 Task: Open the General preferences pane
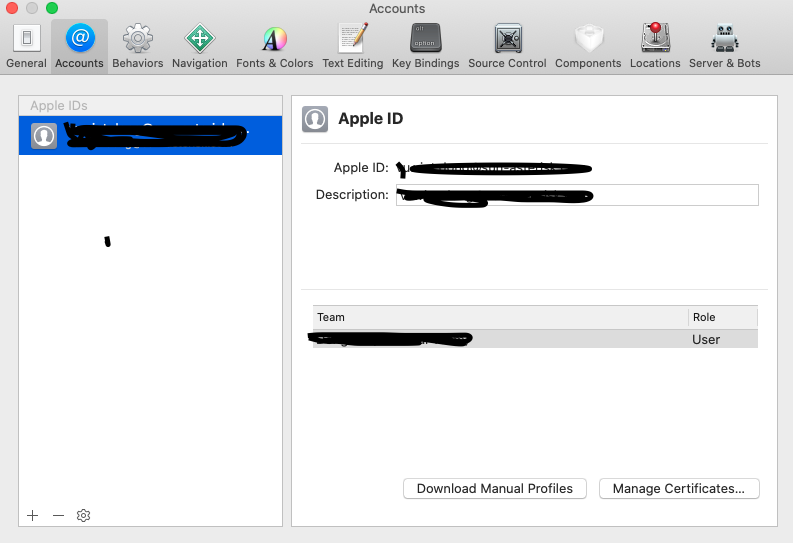(x=26, y=46)
